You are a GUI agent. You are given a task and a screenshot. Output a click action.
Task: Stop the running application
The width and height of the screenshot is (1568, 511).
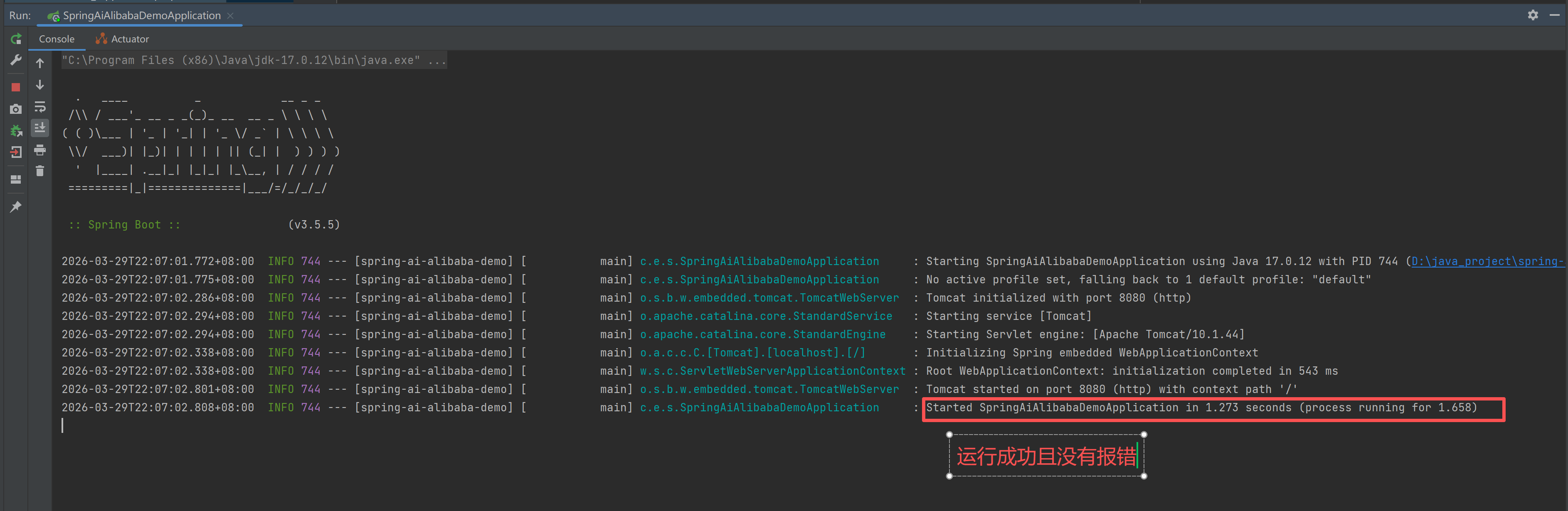click(x=16, y=87)
